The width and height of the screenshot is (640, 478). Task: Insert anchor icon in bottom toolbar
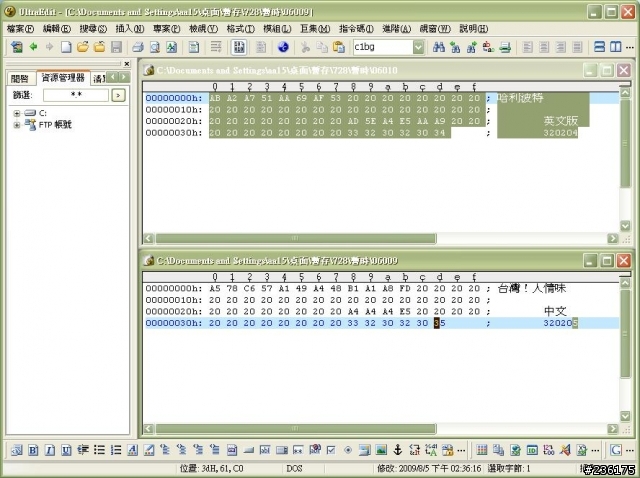pos(398,450)
